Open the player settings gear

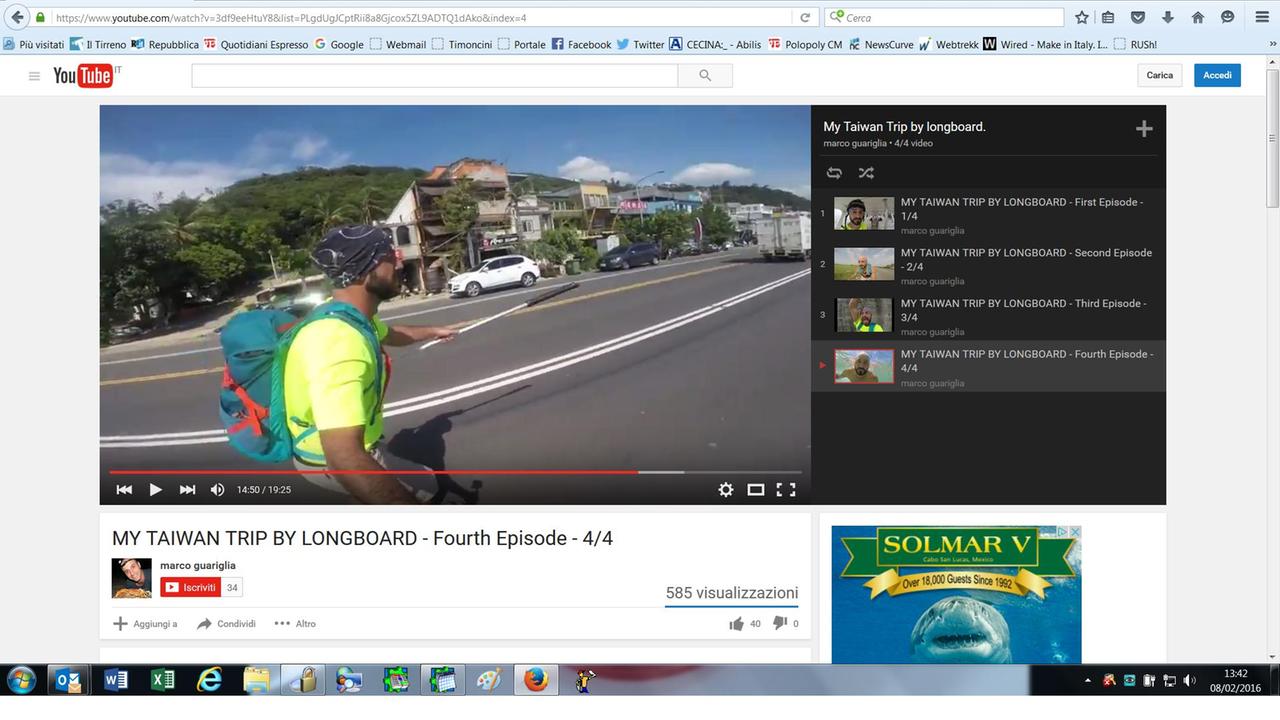(726, 489)
